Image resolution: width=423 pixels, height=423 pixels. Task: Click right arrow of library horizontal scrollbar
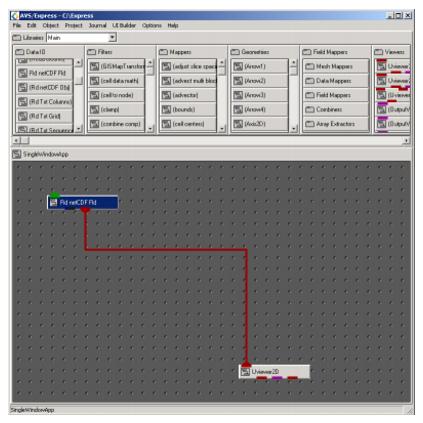(x=406, y=141)
